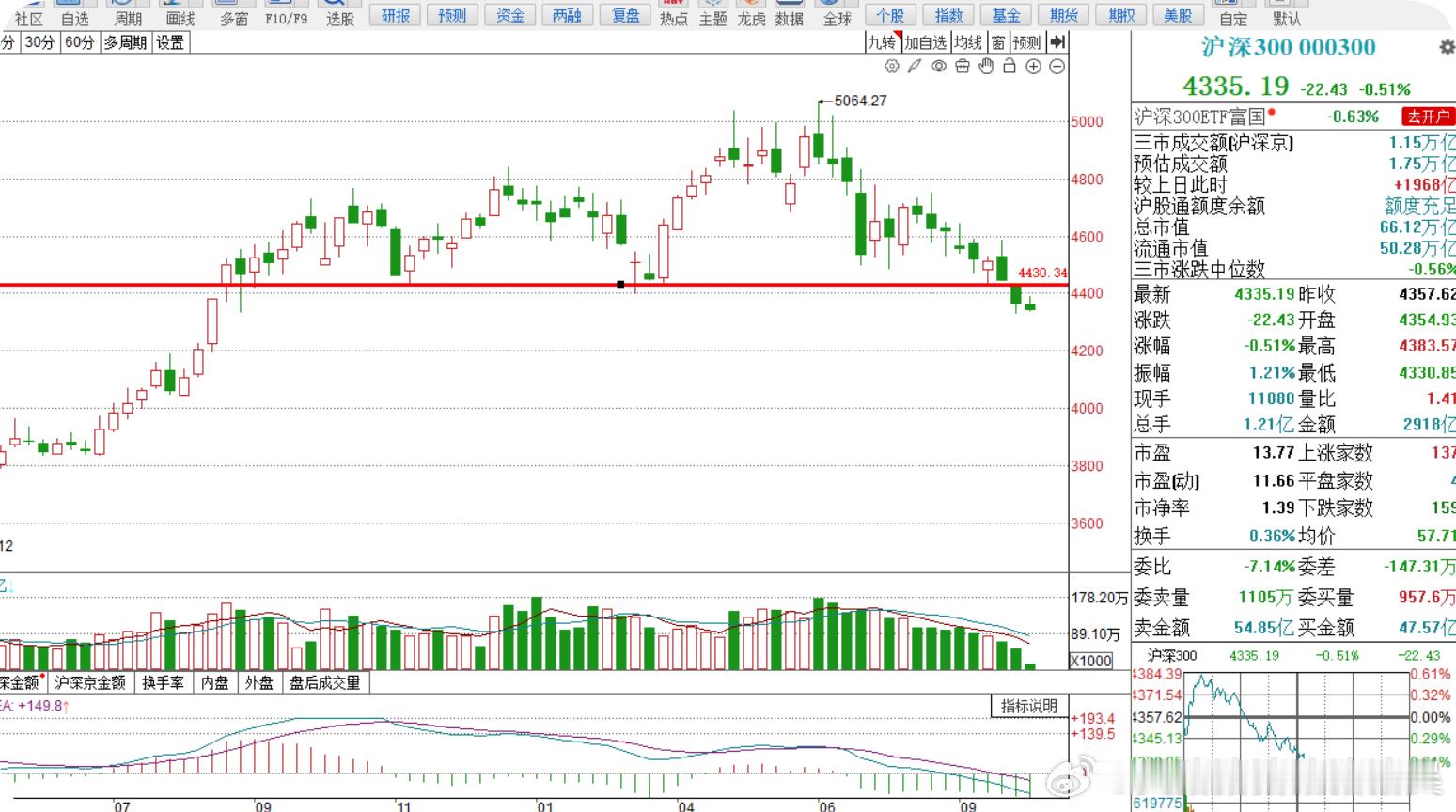Open 龙虎 toolbar item
Screen dimensions: 1456x812
click(751, 12)
